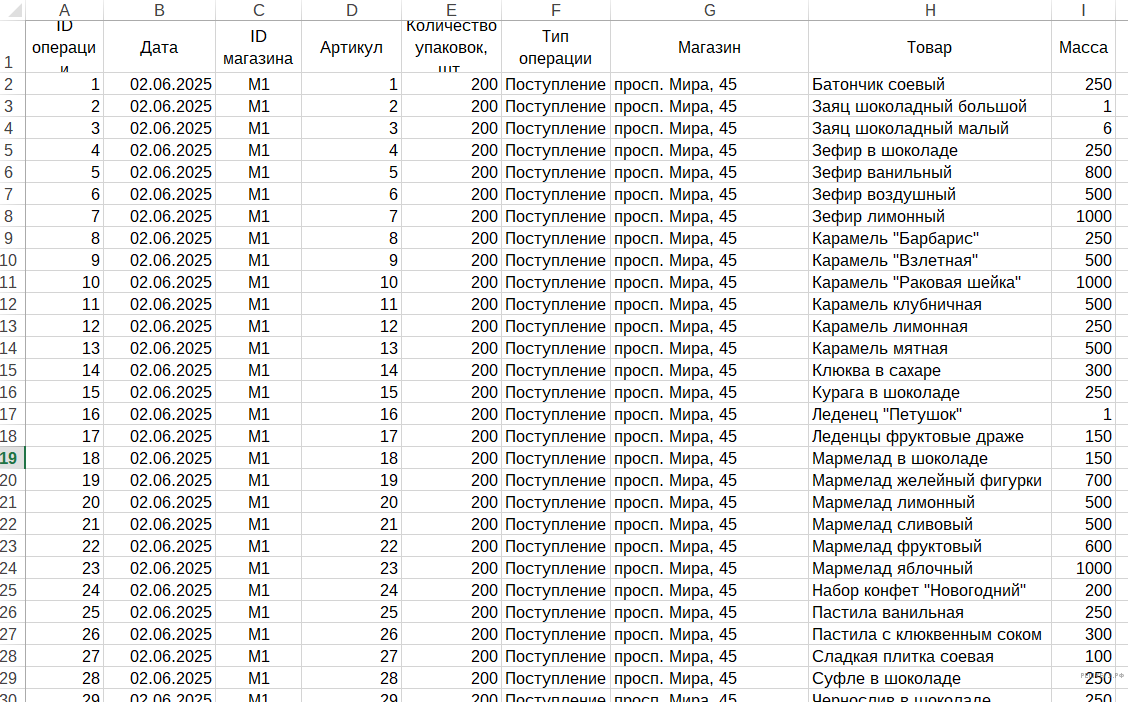Select cell Мармелад желейный фигурки

[929, 480]
